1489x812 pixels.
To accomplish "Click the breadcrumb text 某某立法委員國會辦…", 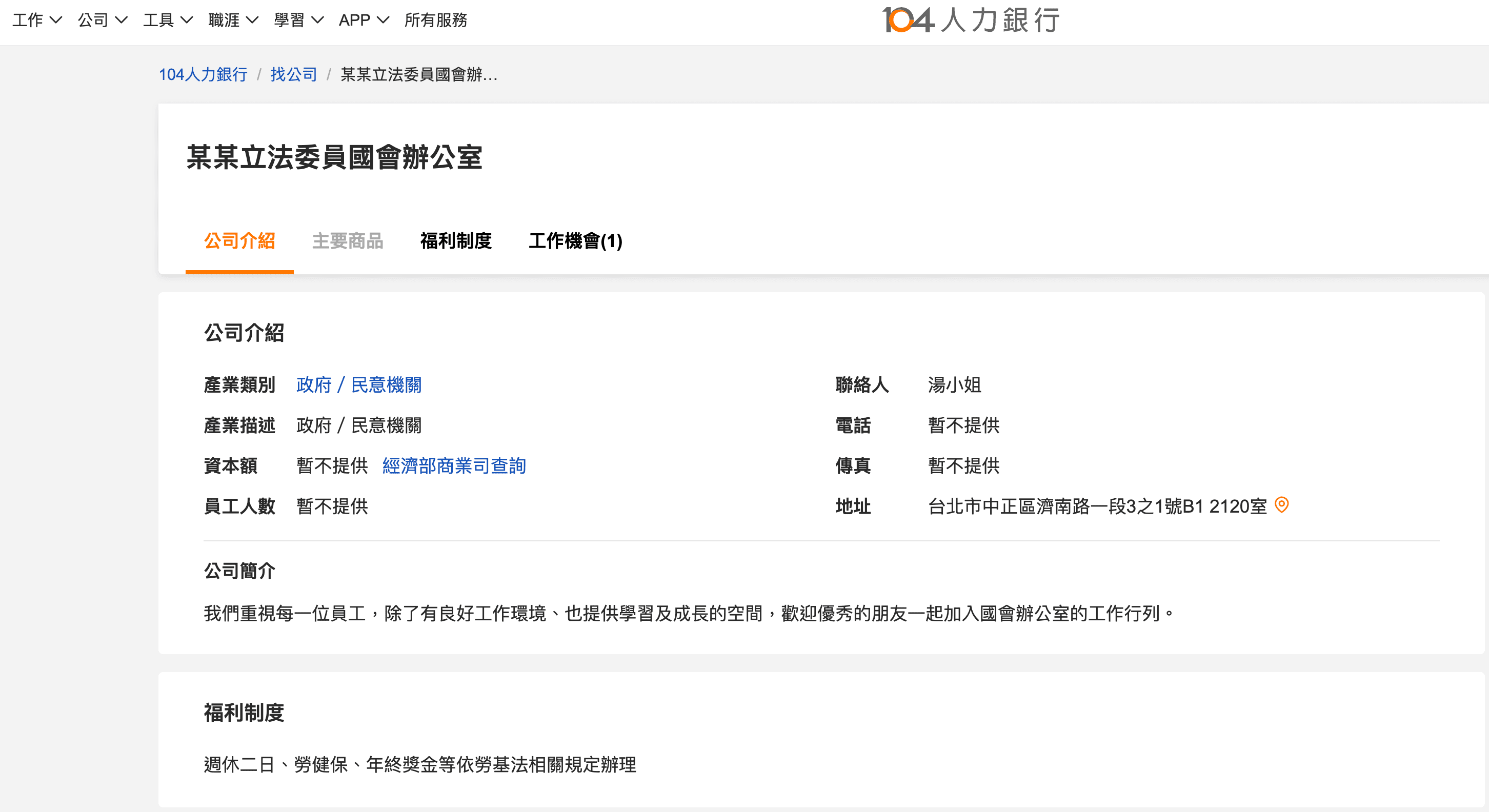I will tap(419, 74).
